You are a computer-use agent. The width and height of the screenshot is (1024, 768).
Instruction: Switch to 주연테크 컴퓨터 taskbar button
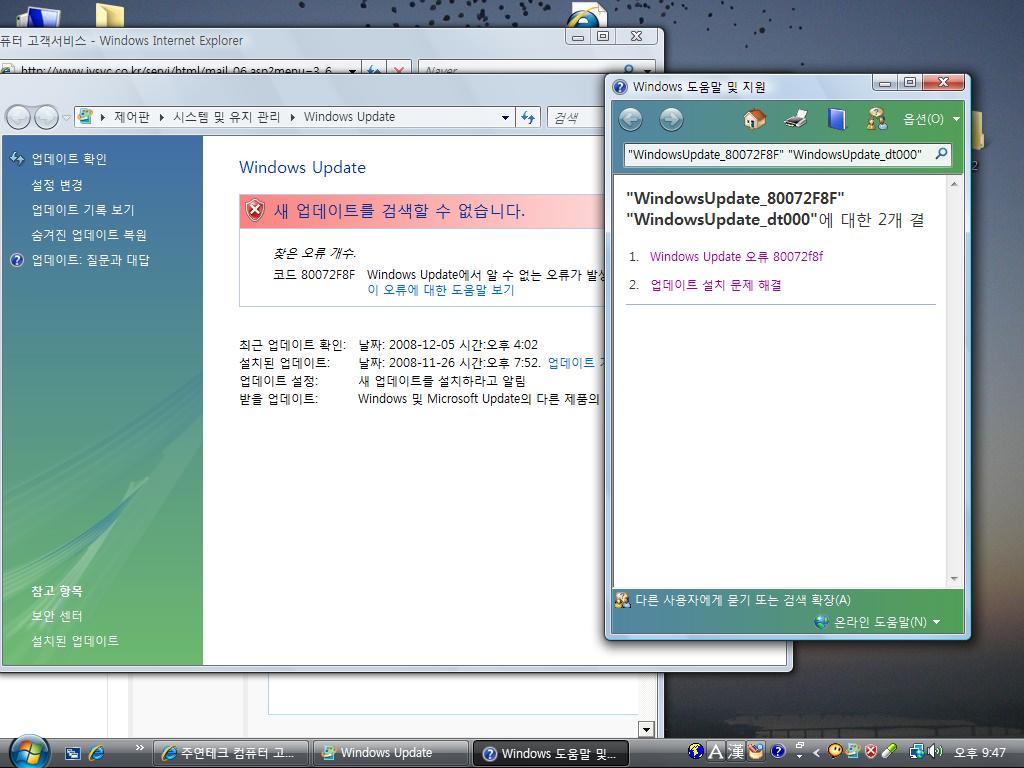pyautogui.click(x=231, y=753)
